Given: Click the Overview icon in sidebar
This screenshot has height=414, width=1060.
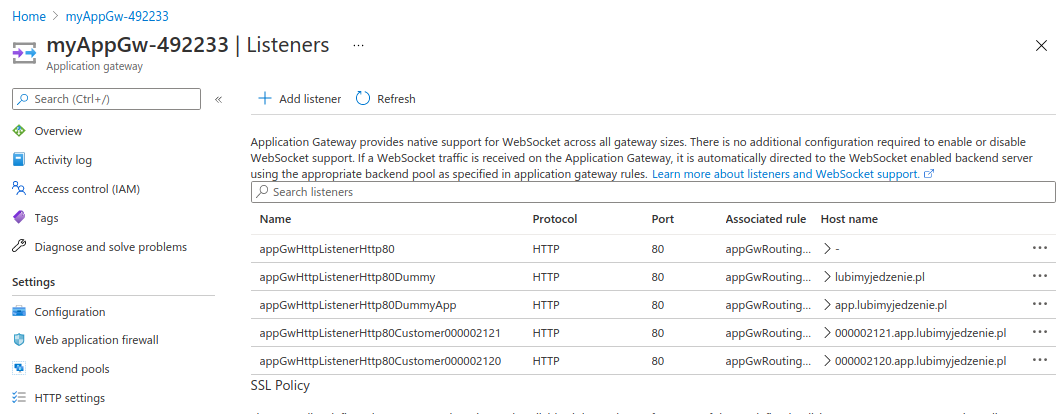Looking at the screenshot, I should coord(18,131).
